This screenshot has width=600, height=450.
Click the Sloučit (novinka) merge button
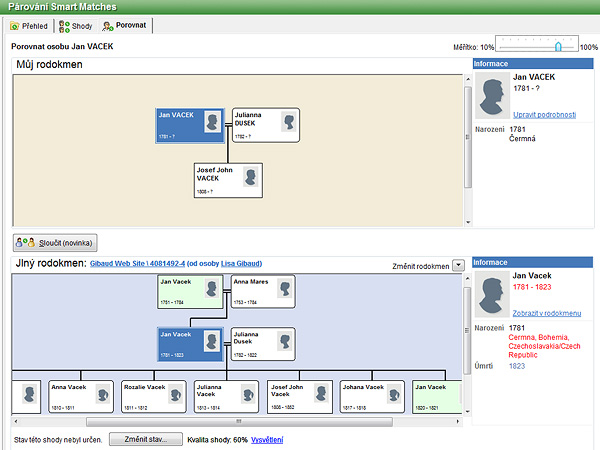coord(55,243)
